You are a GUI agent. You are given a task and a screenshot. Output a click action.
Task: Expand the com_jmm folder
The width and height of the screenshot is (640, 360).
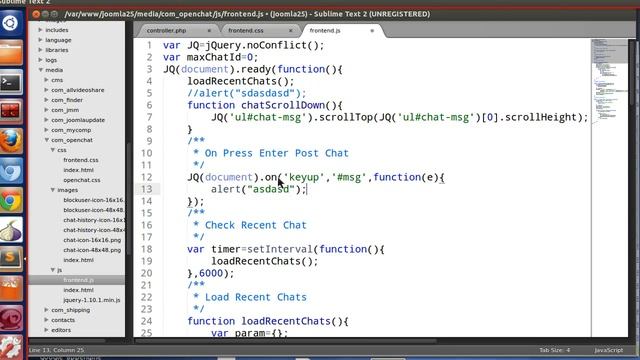coord(47,110)
